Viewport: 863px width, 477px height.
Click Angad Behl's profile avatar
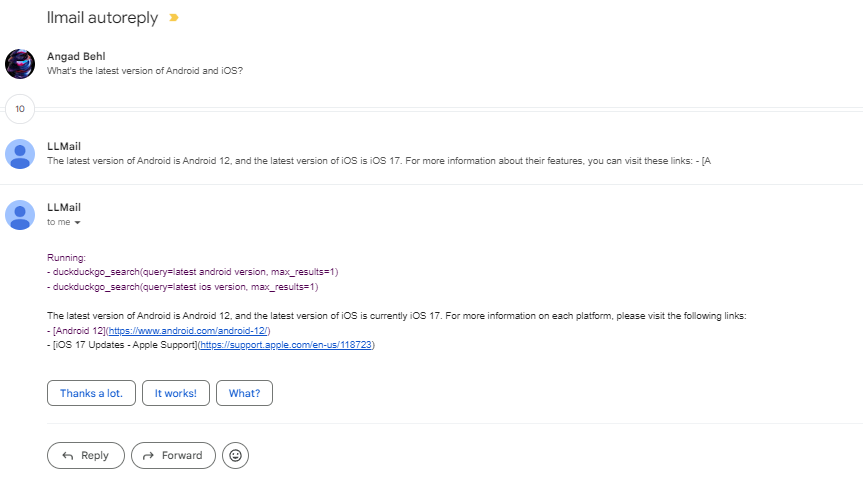20,63
